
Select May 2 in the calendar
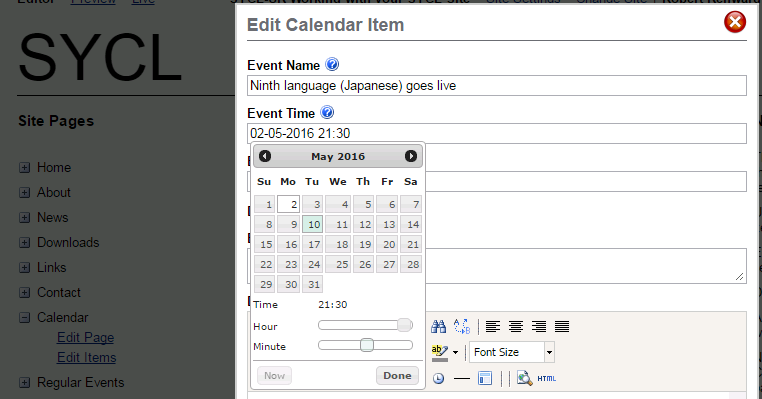click(288, 204)
